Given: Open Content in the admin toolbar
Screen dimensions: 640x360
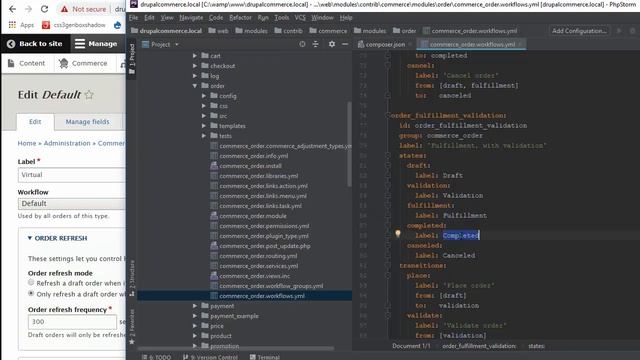Looking at the screenshot, I should [27, 63].
